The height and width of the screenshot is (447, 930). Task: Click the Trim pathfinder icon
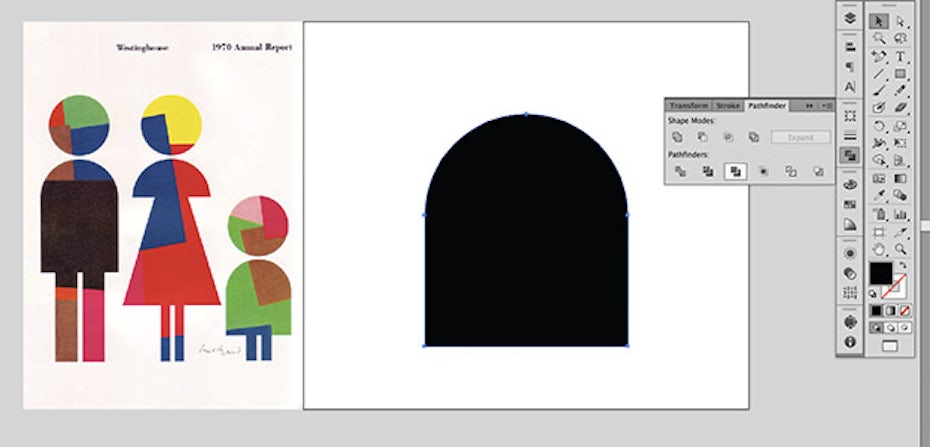pyautogui.click(x=708, y=172)
